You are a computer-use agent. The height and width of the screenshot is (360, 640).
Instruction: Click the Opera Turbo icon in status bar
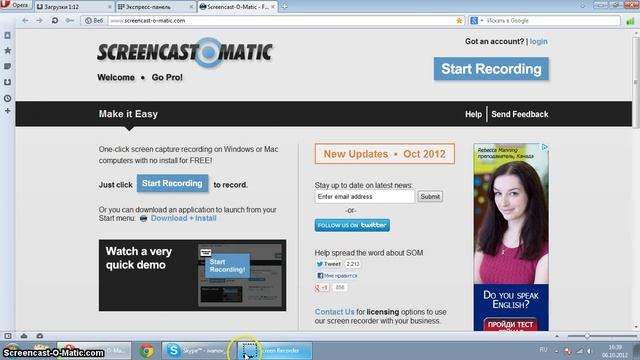(x=40, y=336)
